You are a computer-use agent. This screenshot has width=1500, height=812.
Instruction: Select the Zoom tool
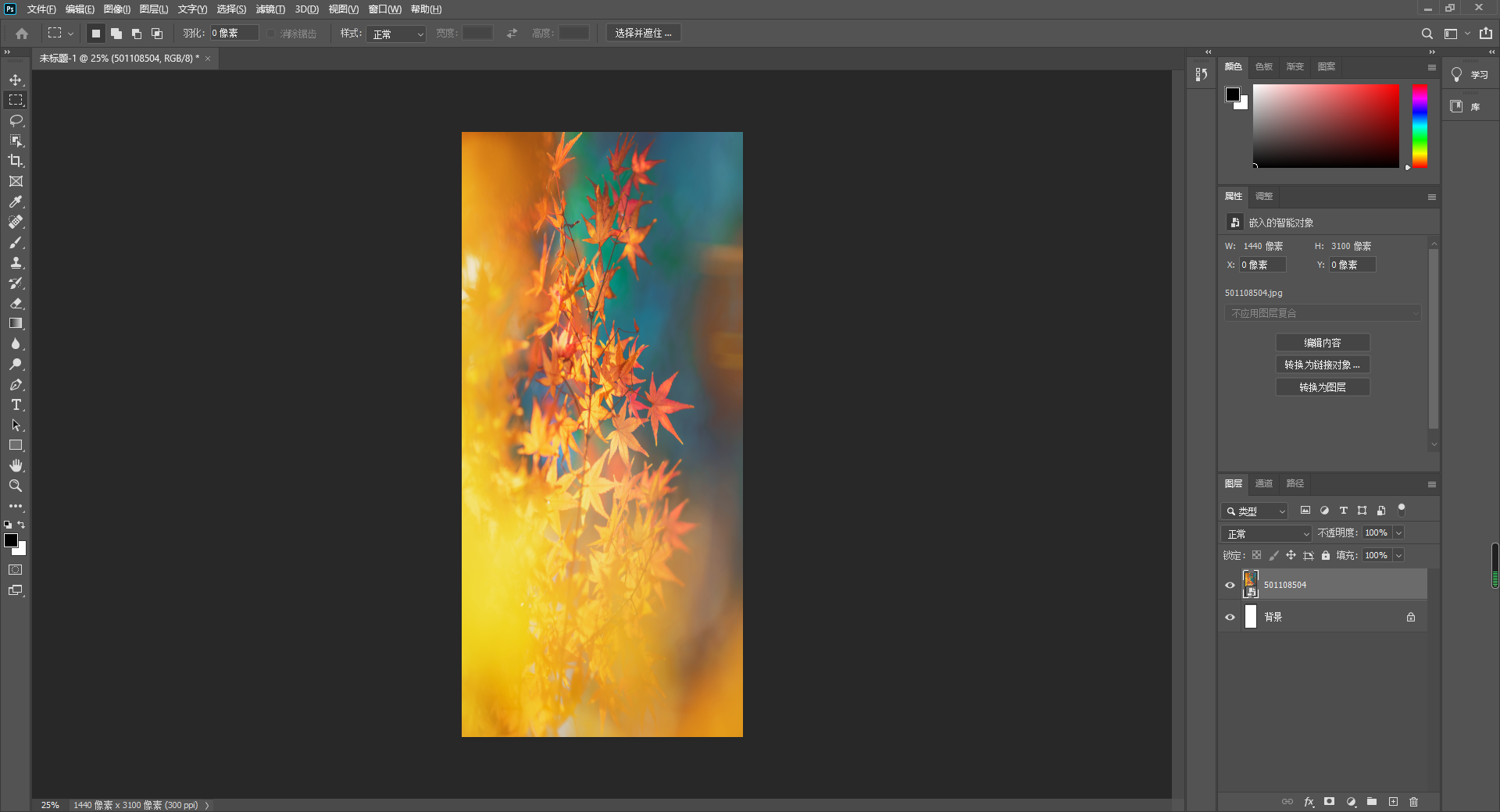click(16, 486)
